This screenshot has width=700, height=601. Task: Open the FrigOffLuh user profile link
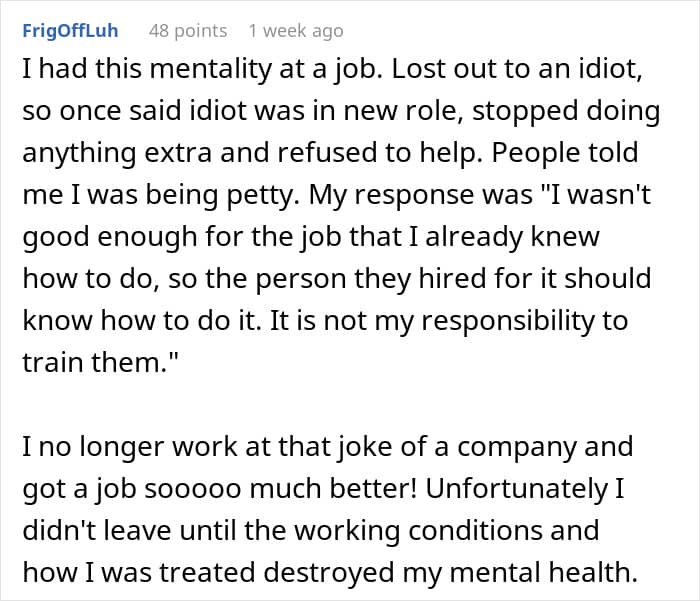pos(70,30)
